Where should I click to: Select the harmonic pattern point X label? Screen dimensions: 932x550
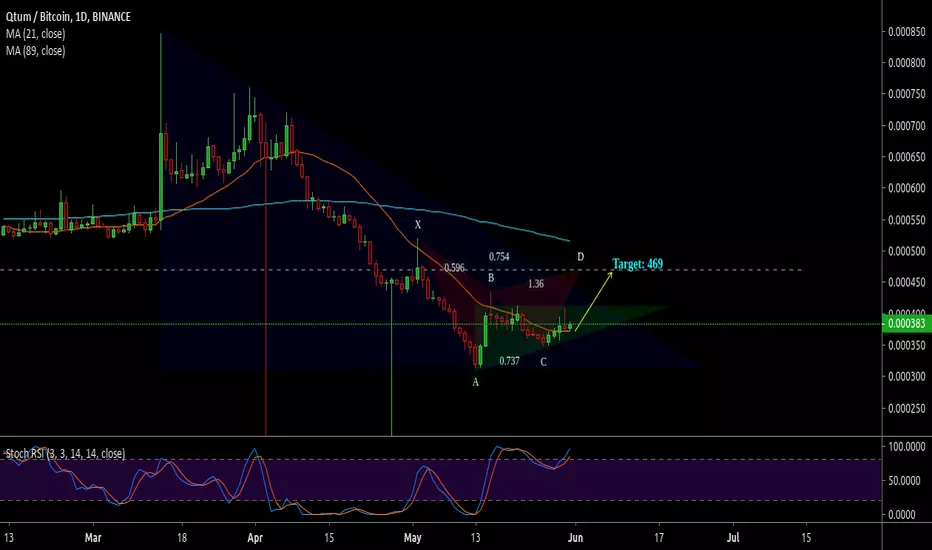click(x=418, y=225)
